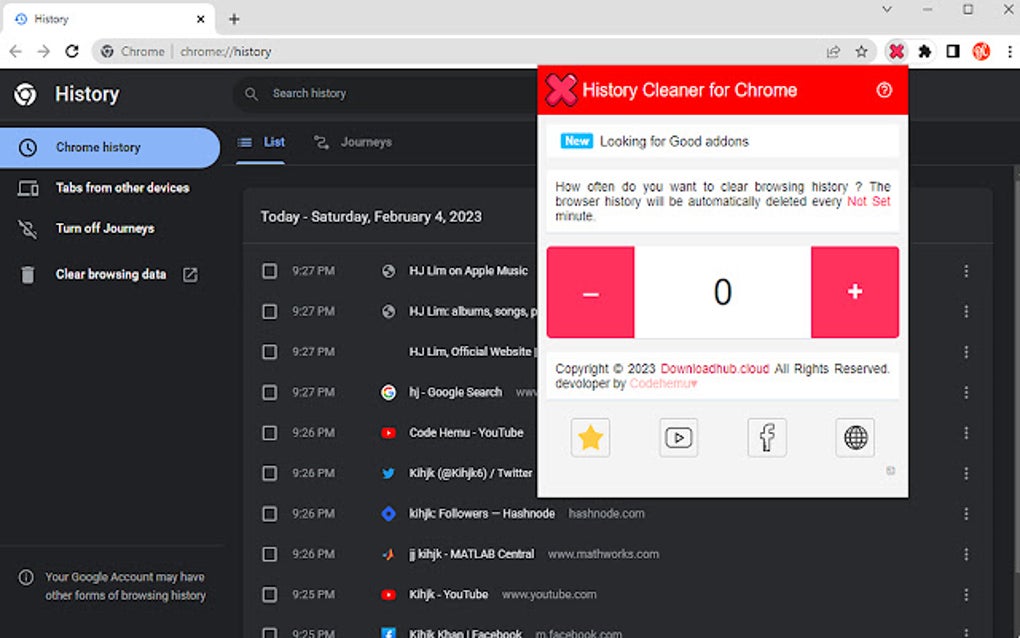Open the three-dot menu beside HJ Lim on Apple Music
This screenshot has height=638, width=1020.
(966, 270)
